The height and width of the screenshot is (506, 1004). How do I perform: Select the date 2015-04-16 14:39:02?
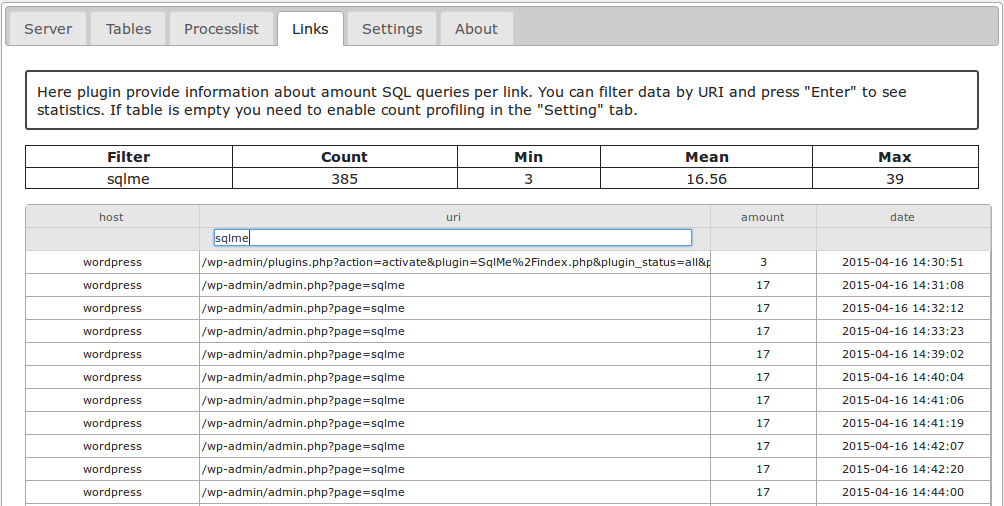pos(903,354)
